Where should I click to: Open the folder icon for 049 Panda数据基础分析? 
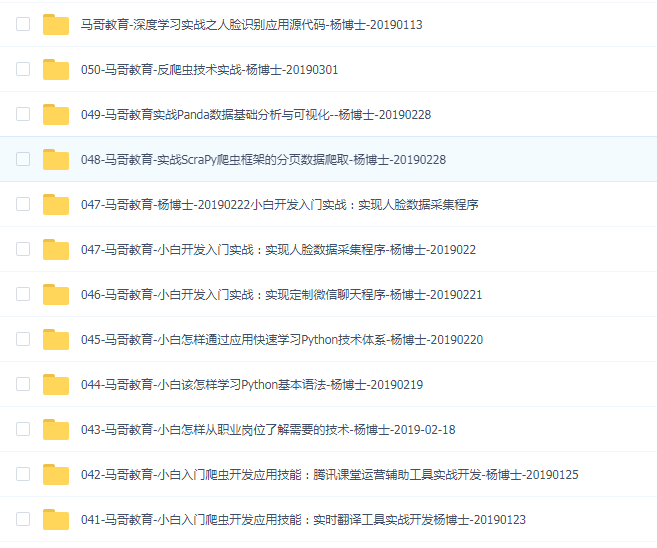click(x=56, y=114)
